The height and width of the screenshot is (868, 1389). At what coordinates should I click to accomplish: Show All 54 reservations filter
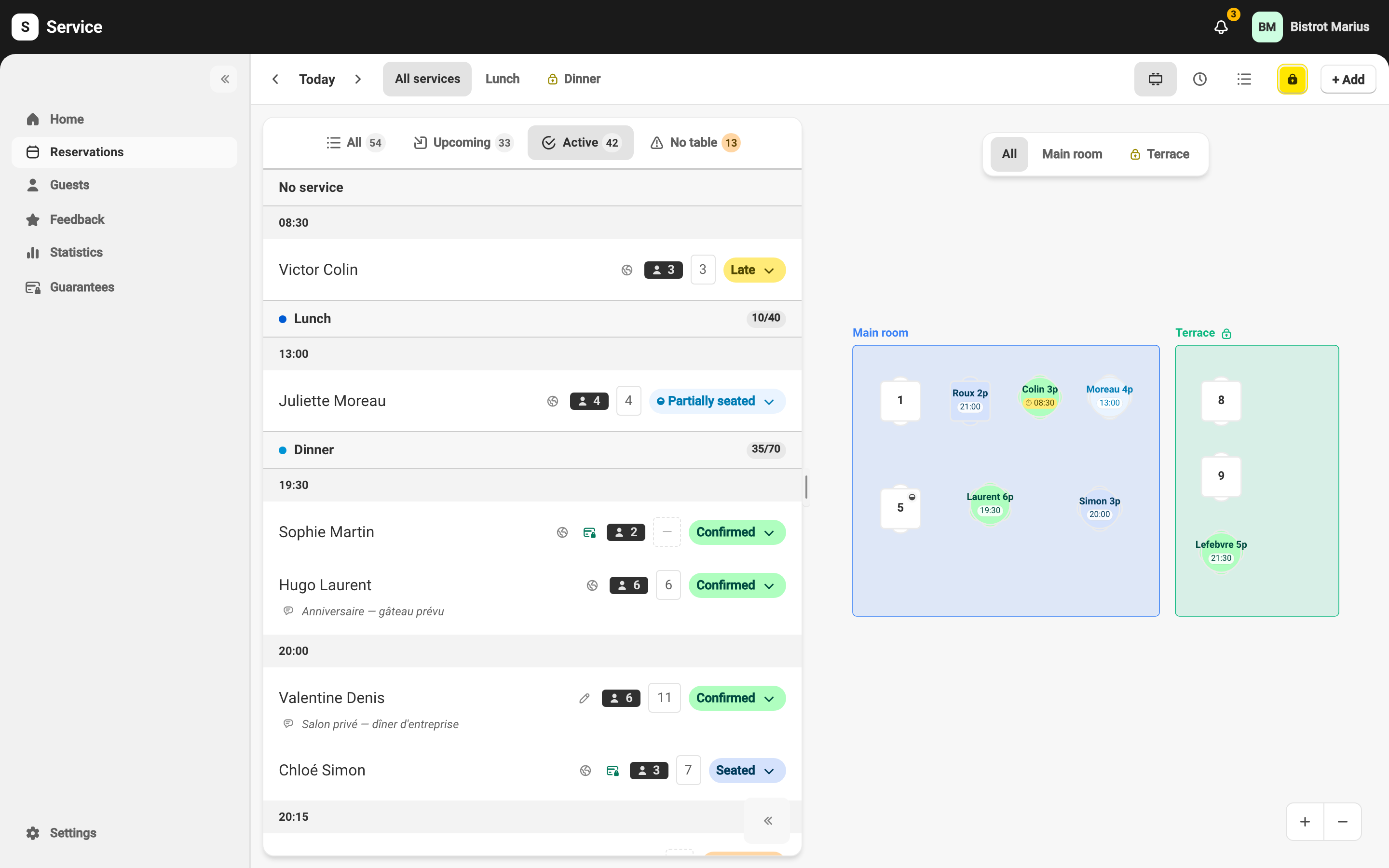355,143
